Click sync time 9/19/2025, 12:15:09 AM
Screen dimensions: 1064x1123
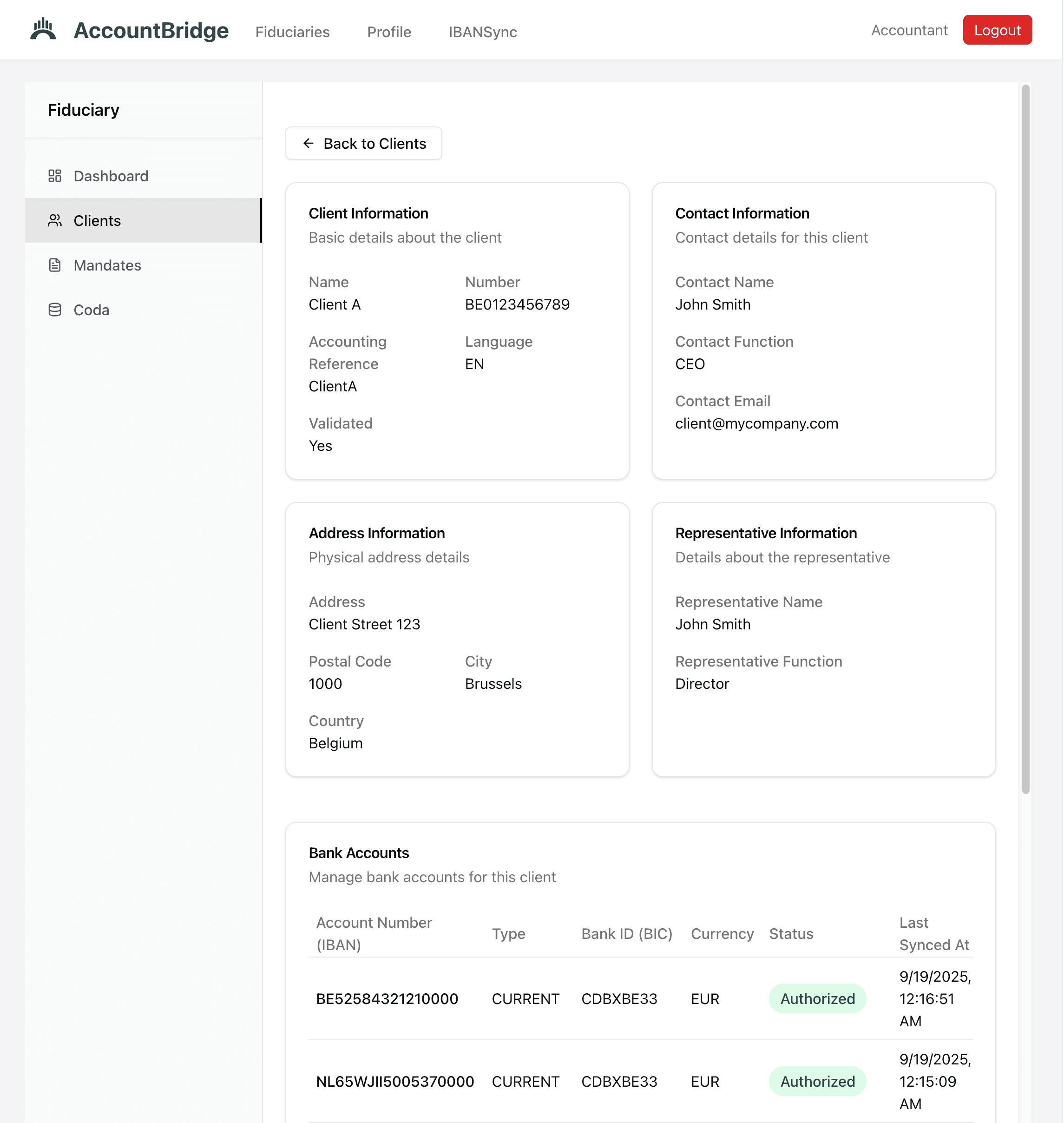point(935,1082)
